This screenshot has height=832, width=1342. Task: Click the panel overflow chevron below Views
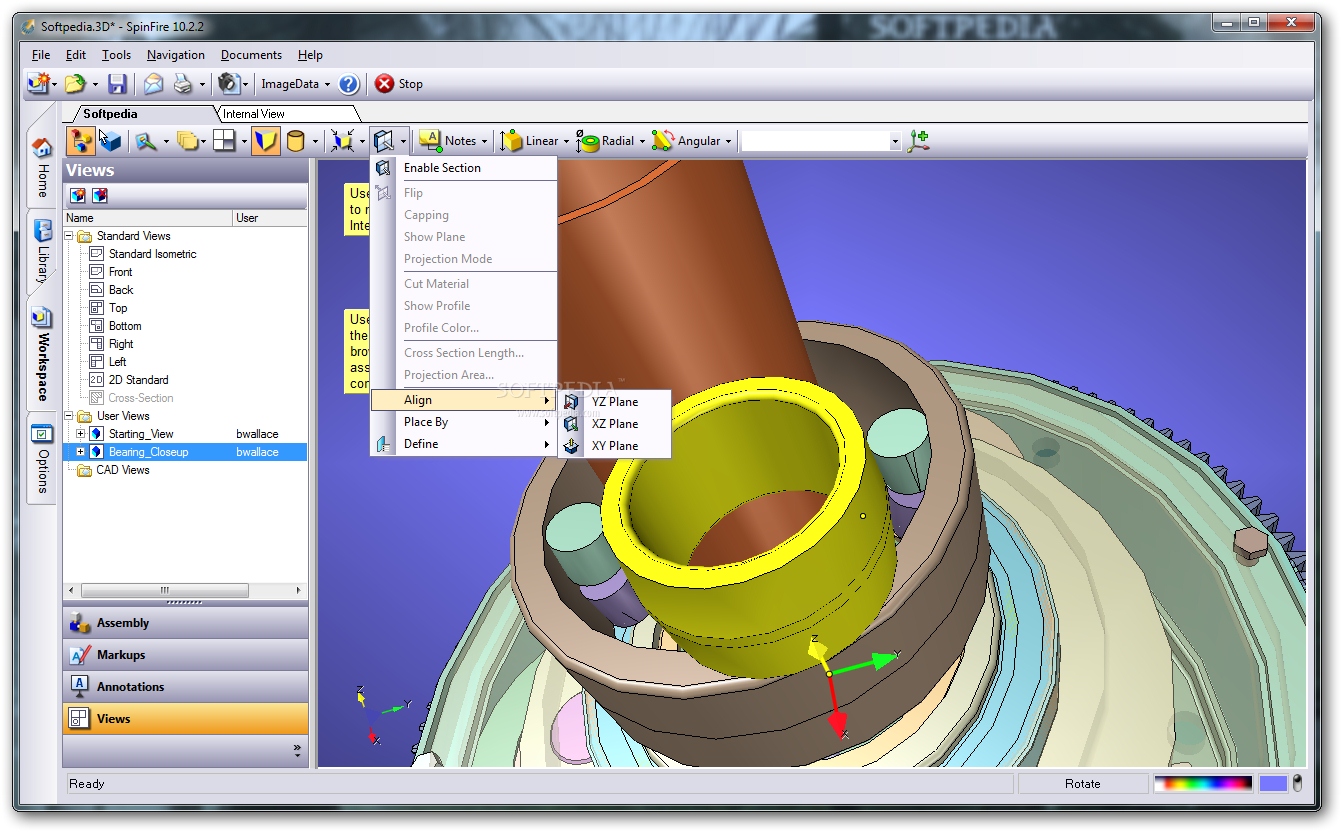(297, 749)
